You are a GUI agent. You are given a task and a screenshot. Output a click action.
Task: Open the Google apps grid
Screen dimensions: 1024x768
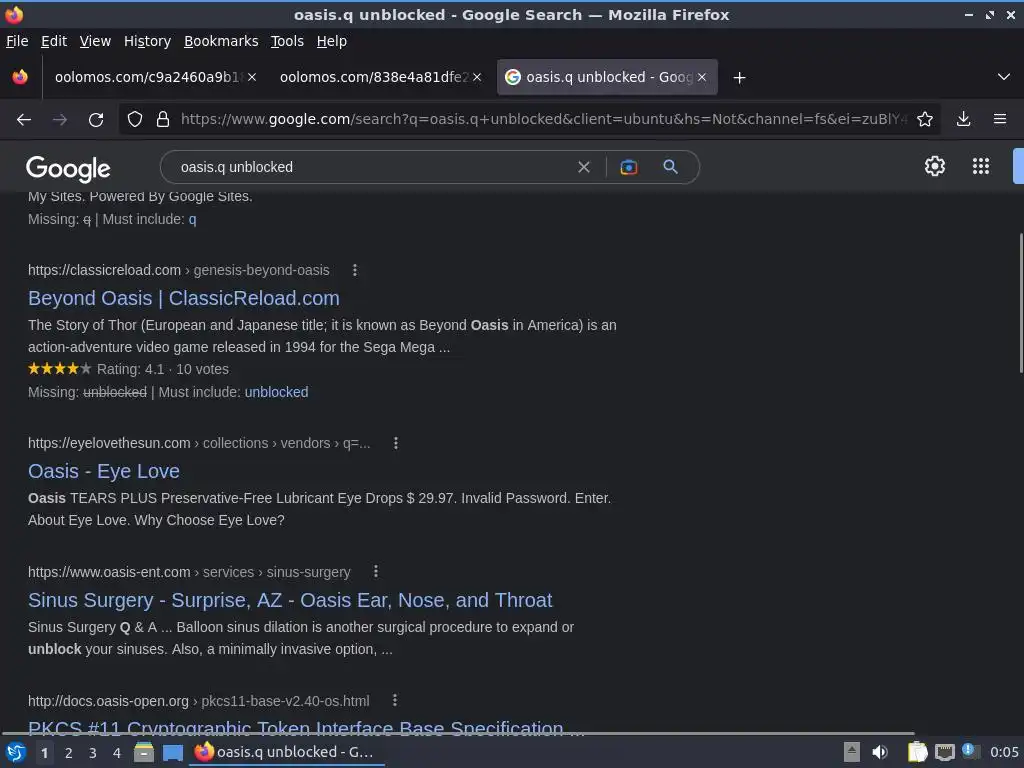[x=981, y=166]
